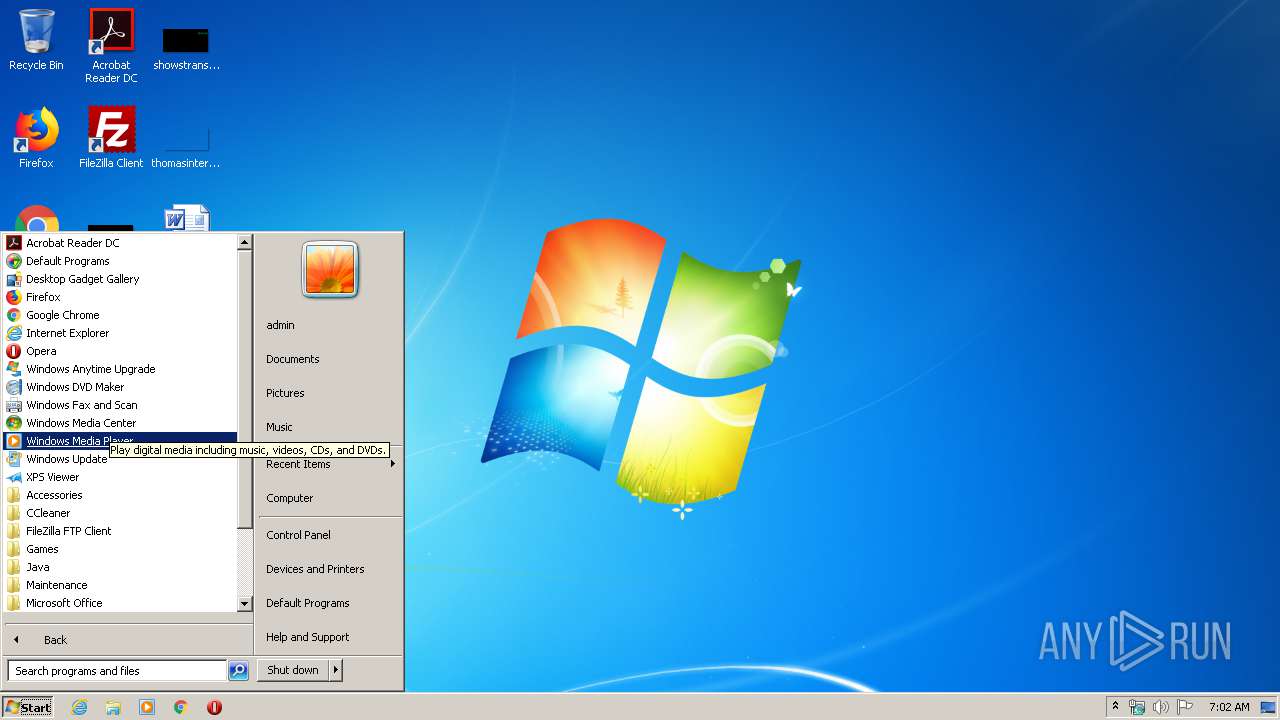The image size is (1280, 720).
Task: Launch Internet Explorer from programs list
Action: click(x=121, y=333)
